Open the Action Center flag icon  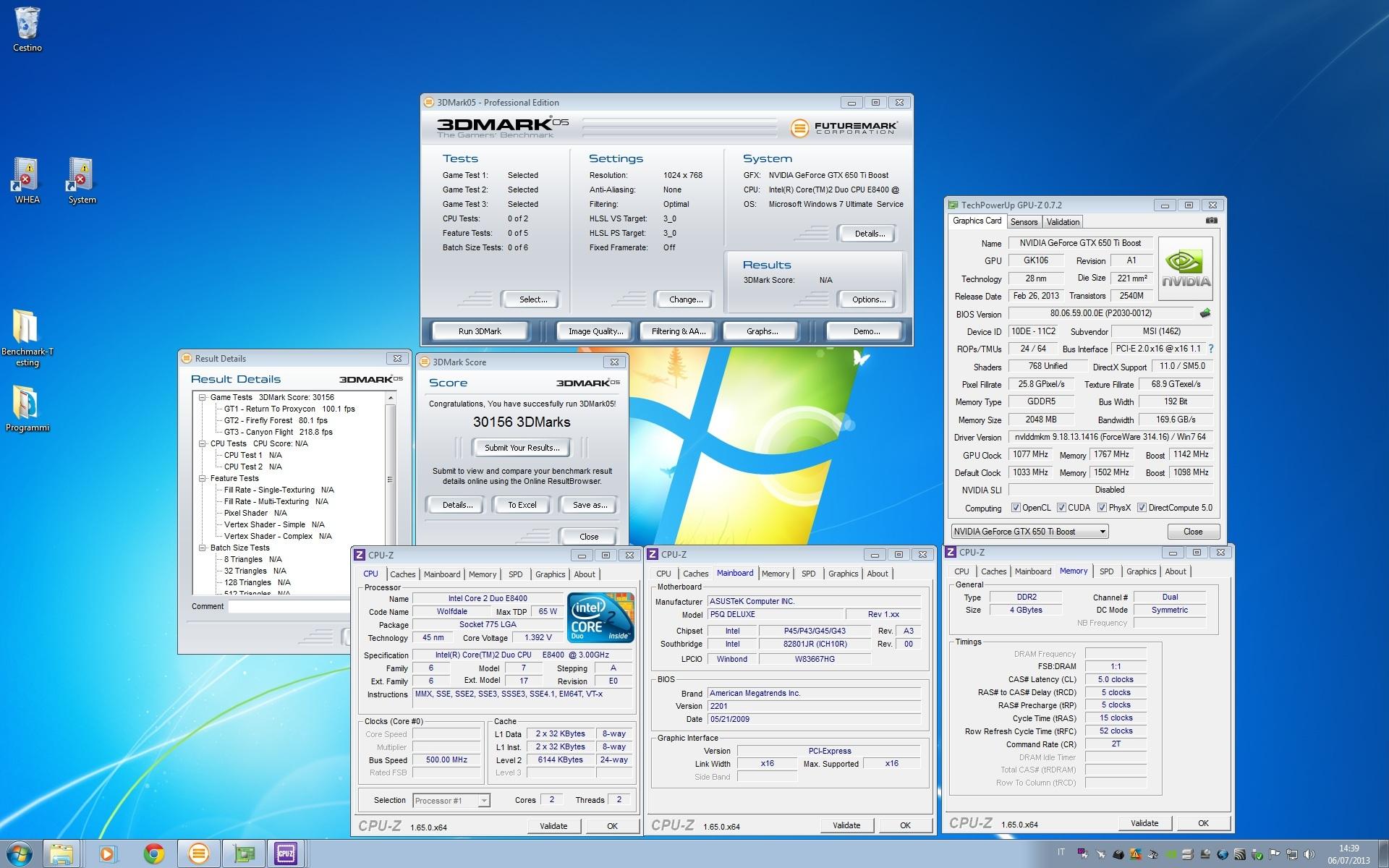pyautogui.click(x=1274, y=854)
